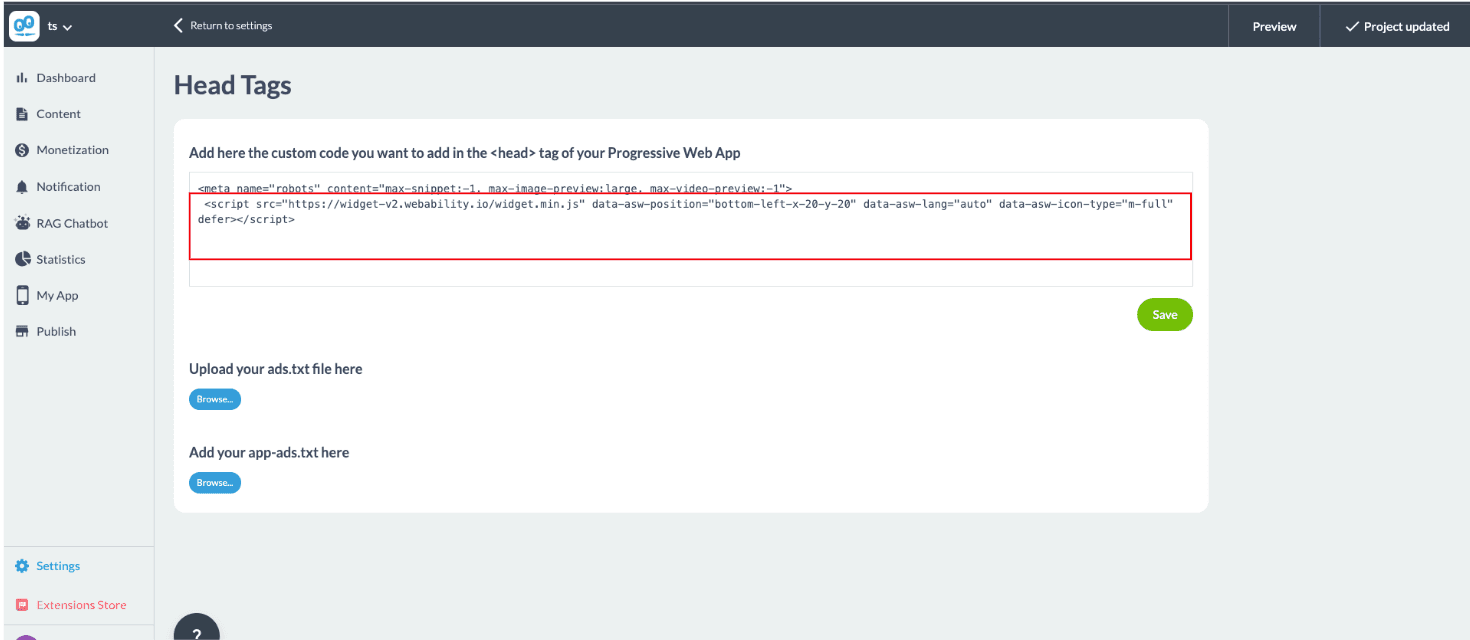The width and height of the screenshot is (1470, 640).
Task: Open the Extensions Store link
Action: pos(81,605)
